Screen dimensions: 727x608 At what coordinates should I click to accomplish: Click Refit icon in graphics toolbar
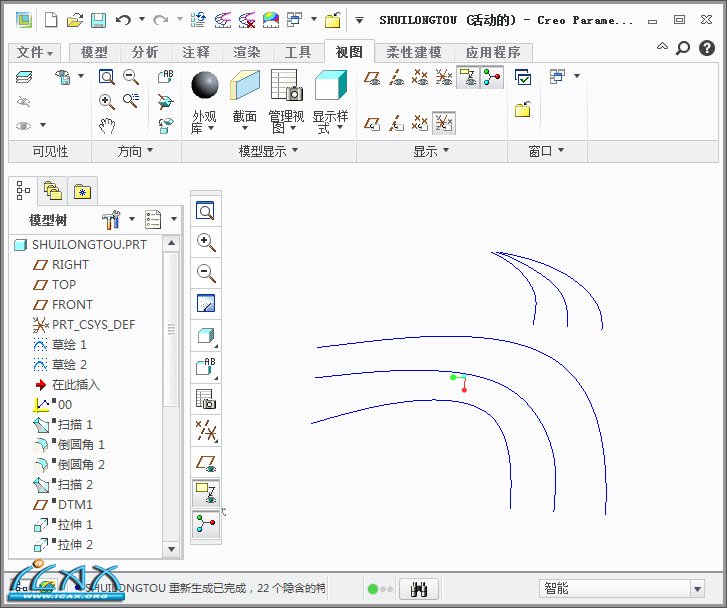point(206,211)
